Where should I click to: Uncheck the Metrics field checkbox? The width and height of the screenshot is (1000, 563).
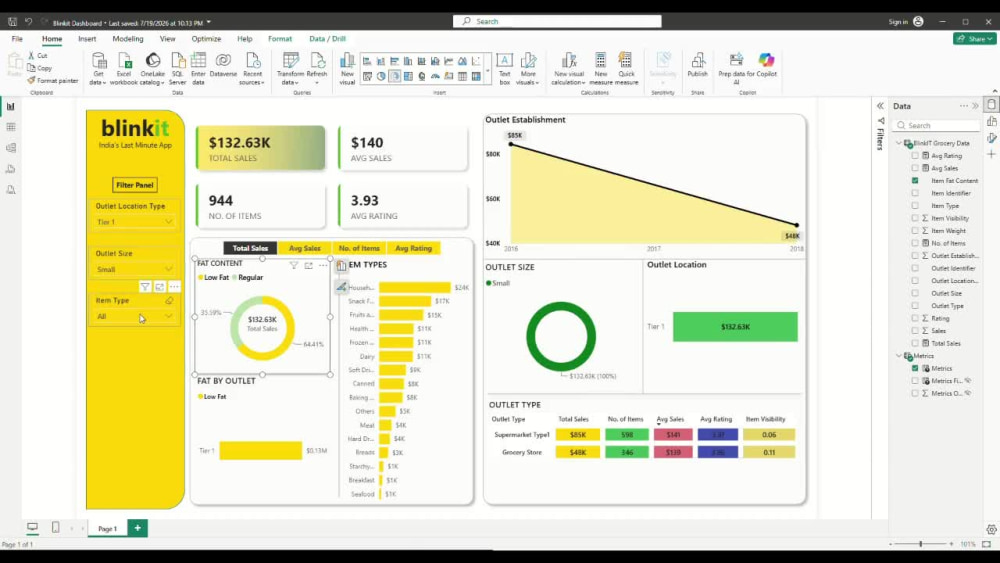click(x=915, y=369)
